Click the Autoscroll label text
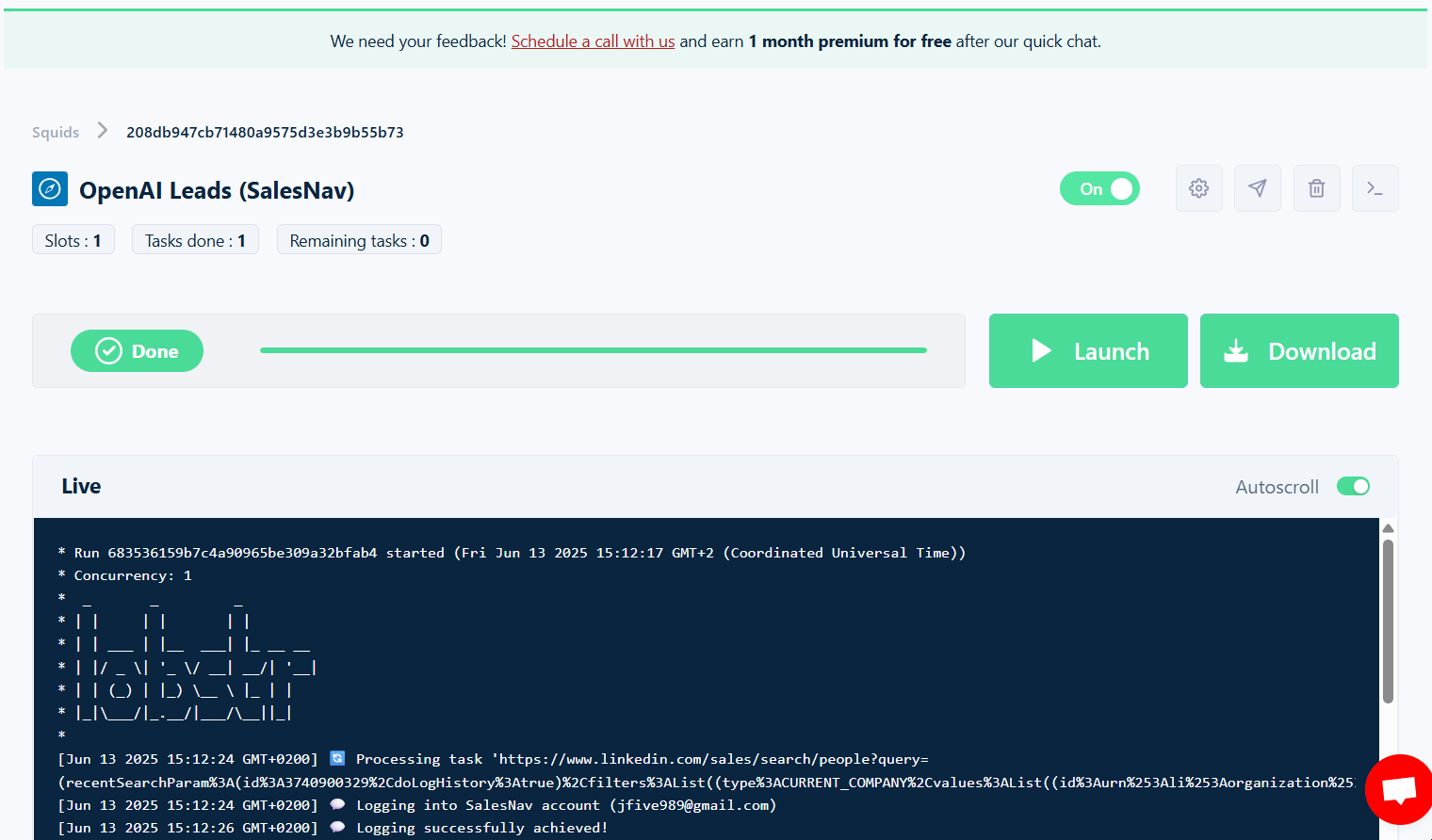The image size is (1432, 840). pyautogui.click(x=1277, y=487)
